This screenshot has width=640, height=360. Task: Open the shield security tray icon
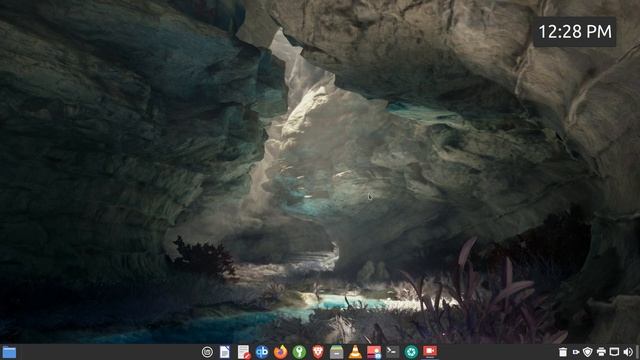coord(588,352)
